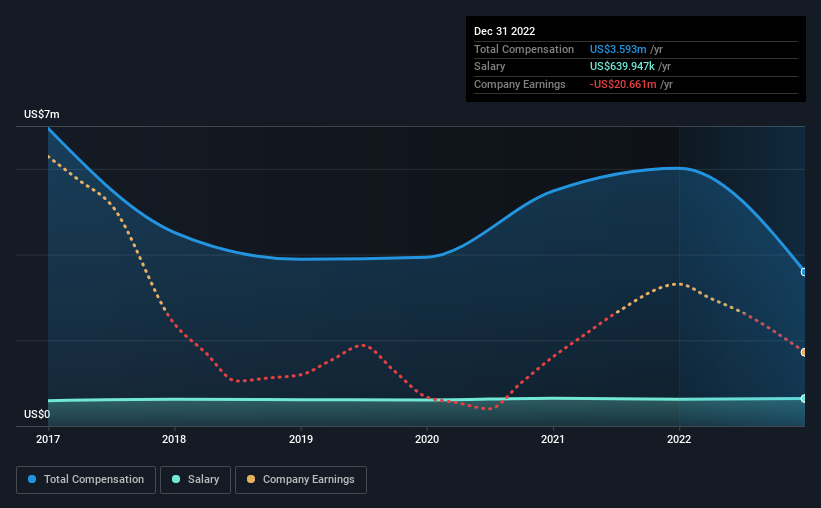Image resolution: width=821 pixels, height=508 pixels.
Task: Select the Salary end-point marker
Action: click(x=804, y=399)
